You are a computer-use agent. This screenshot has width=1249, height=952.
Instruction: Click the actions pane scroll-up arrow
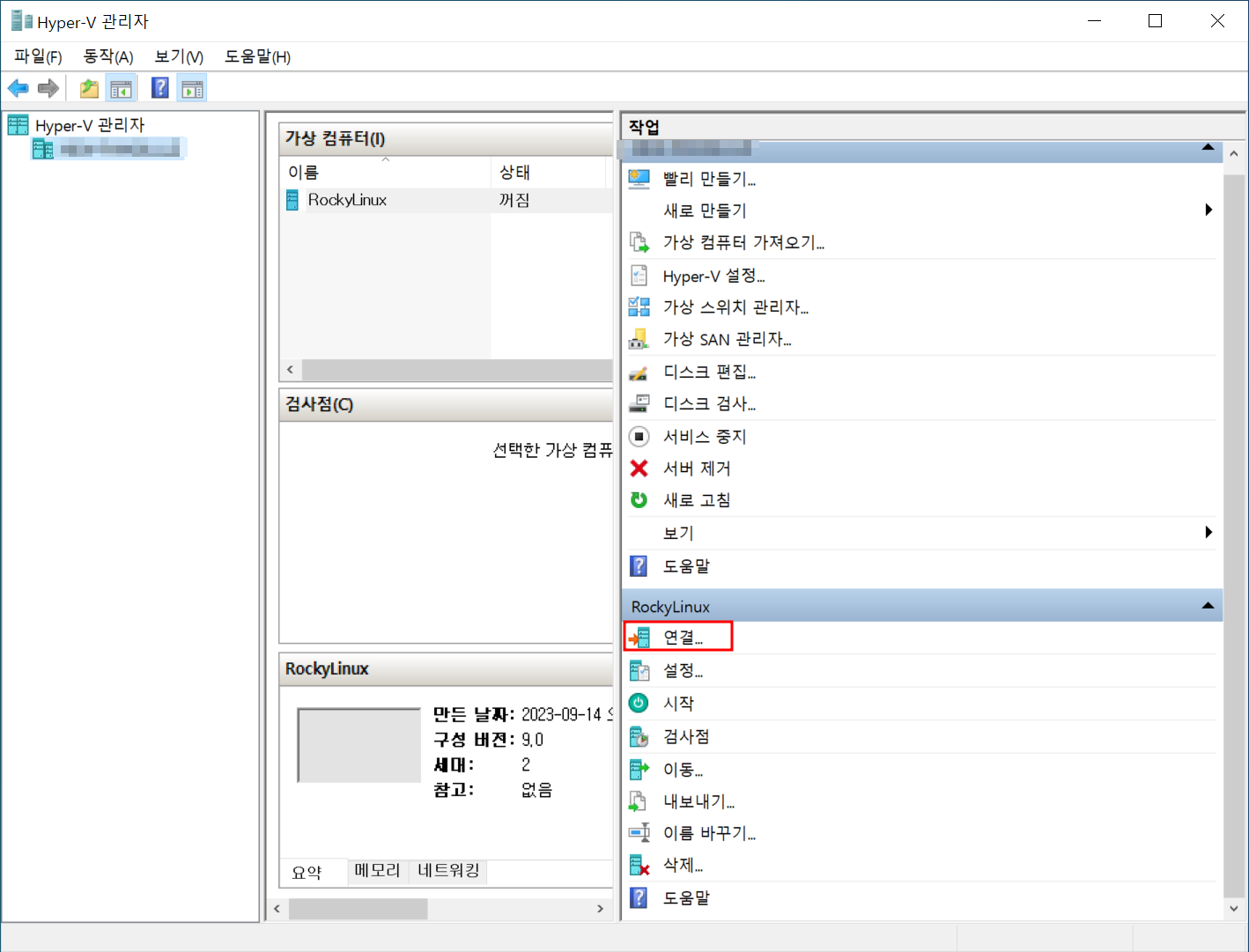[x=1234, y=153]
